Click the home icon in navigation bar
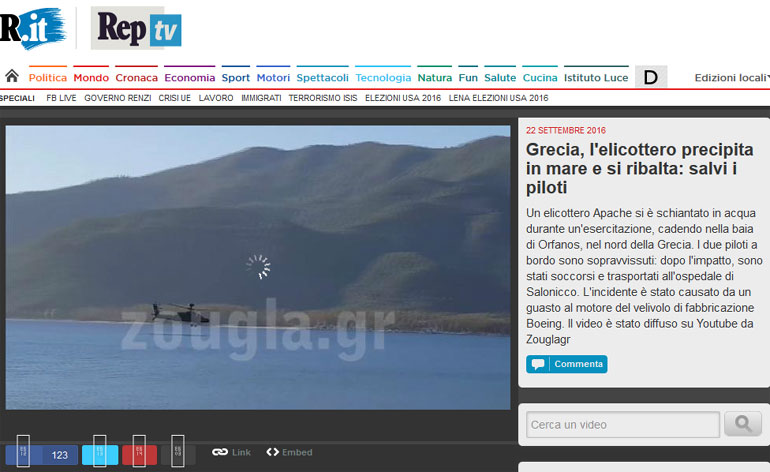 click(12, 77)
